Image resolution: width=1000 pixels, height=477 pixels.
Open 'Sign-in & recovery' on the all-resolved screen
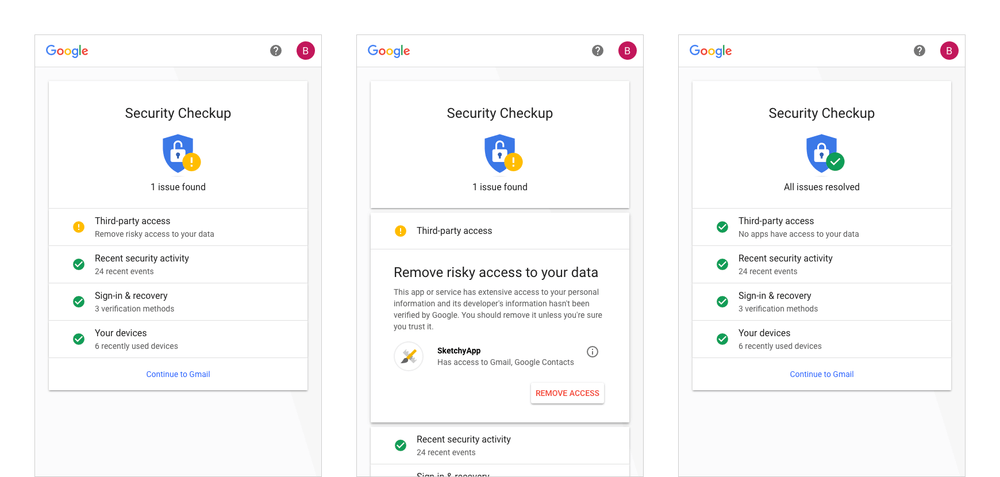(x=821, y=302)
